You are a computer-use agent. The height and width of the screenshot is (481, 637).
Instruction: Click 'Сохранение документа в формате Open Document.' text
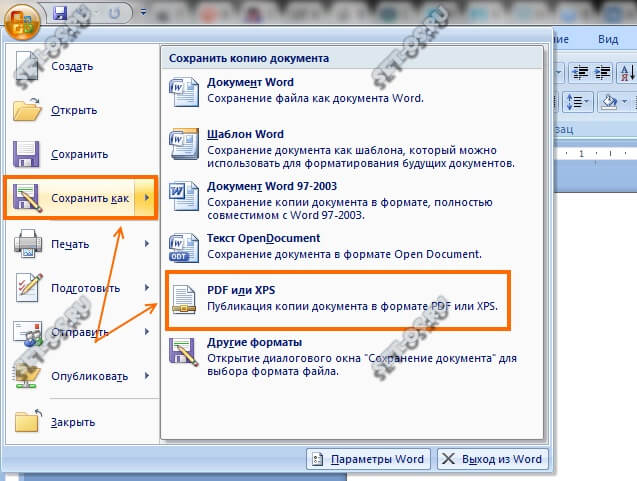[344, 254]
